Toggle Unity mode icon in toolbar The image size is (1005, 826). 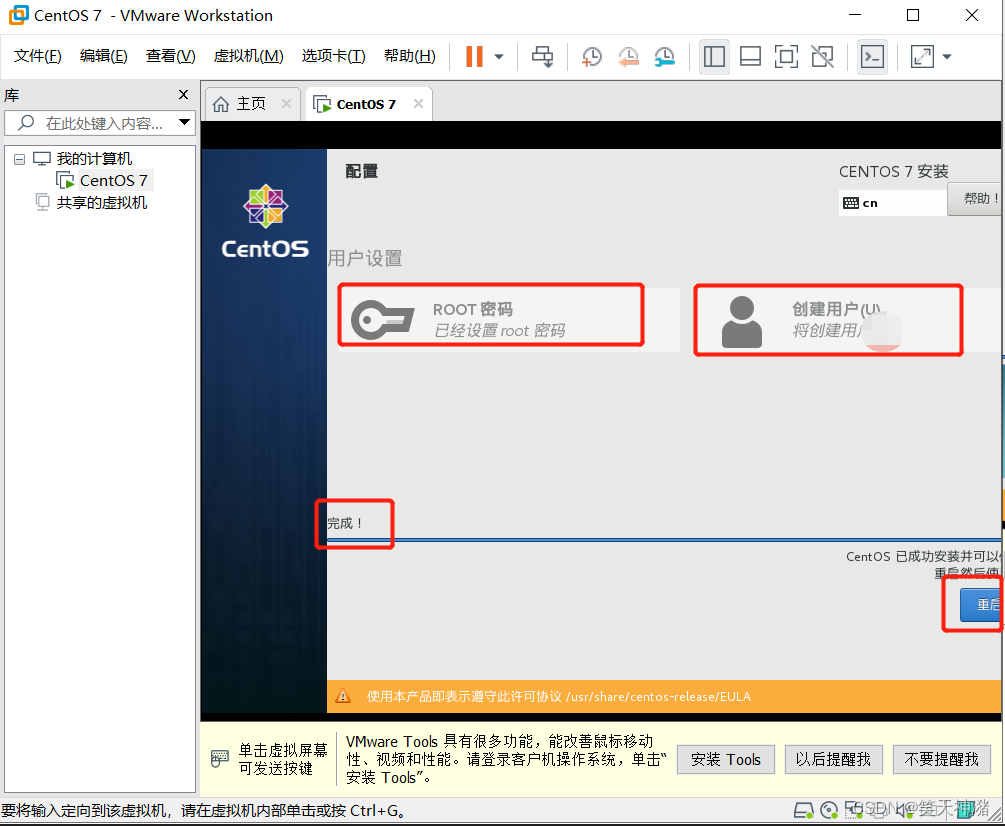pos(822,56)
